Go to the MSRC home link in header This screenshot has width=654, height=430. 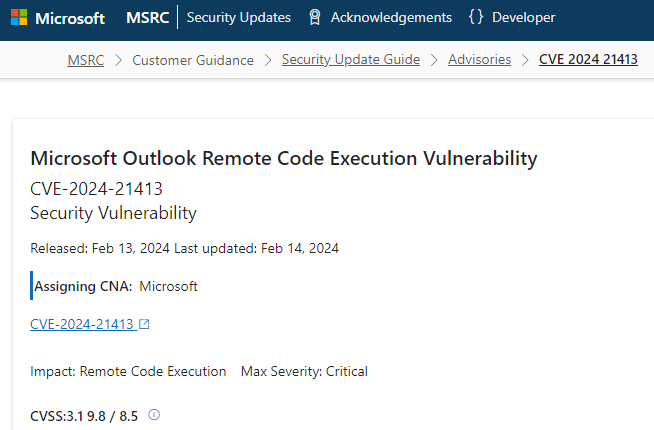click(147, 18)
